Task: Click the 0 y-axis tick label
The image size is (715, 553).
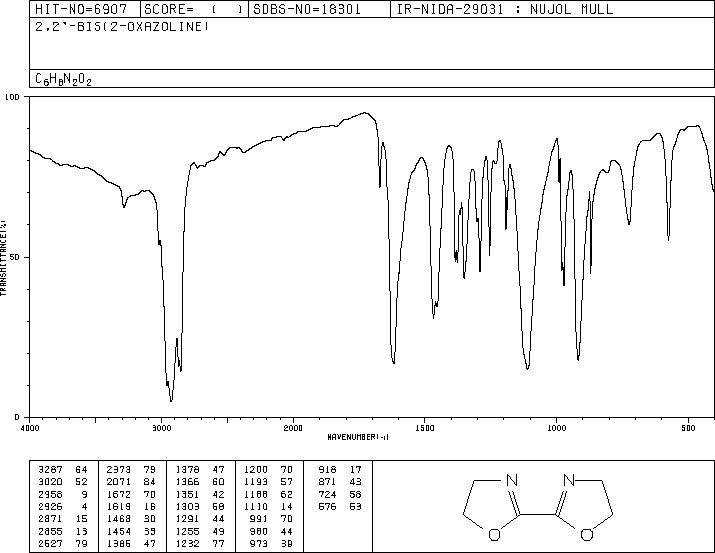Action: pos(17,417)
